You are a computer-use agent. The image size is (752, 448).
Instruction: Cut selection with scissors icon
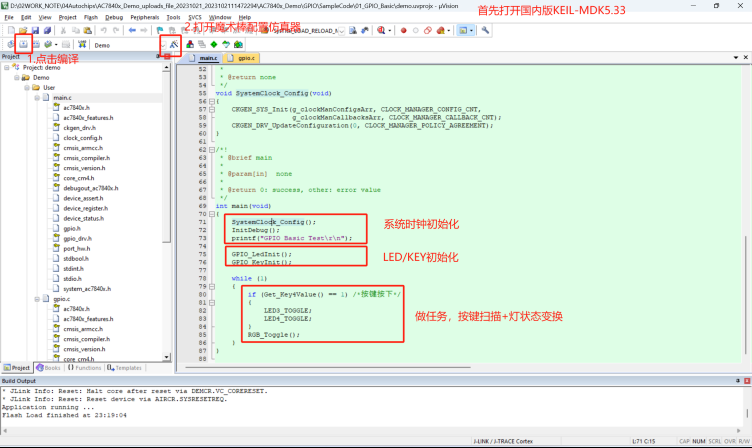(x=63, y=30)
